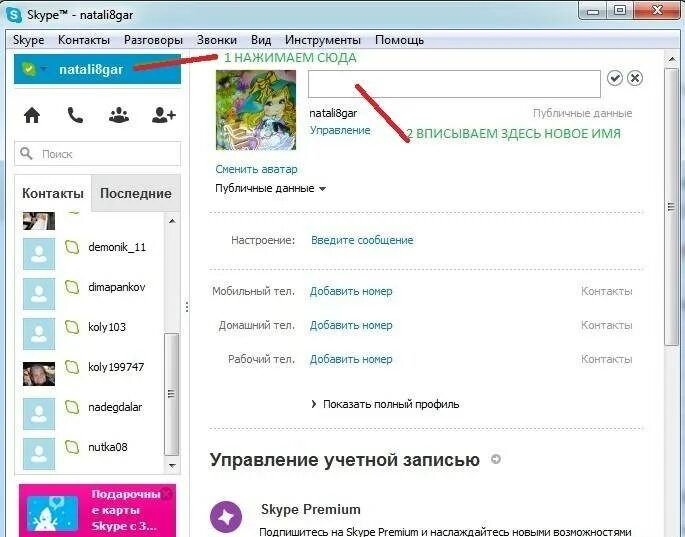Add a home phone number

point(351,326)
